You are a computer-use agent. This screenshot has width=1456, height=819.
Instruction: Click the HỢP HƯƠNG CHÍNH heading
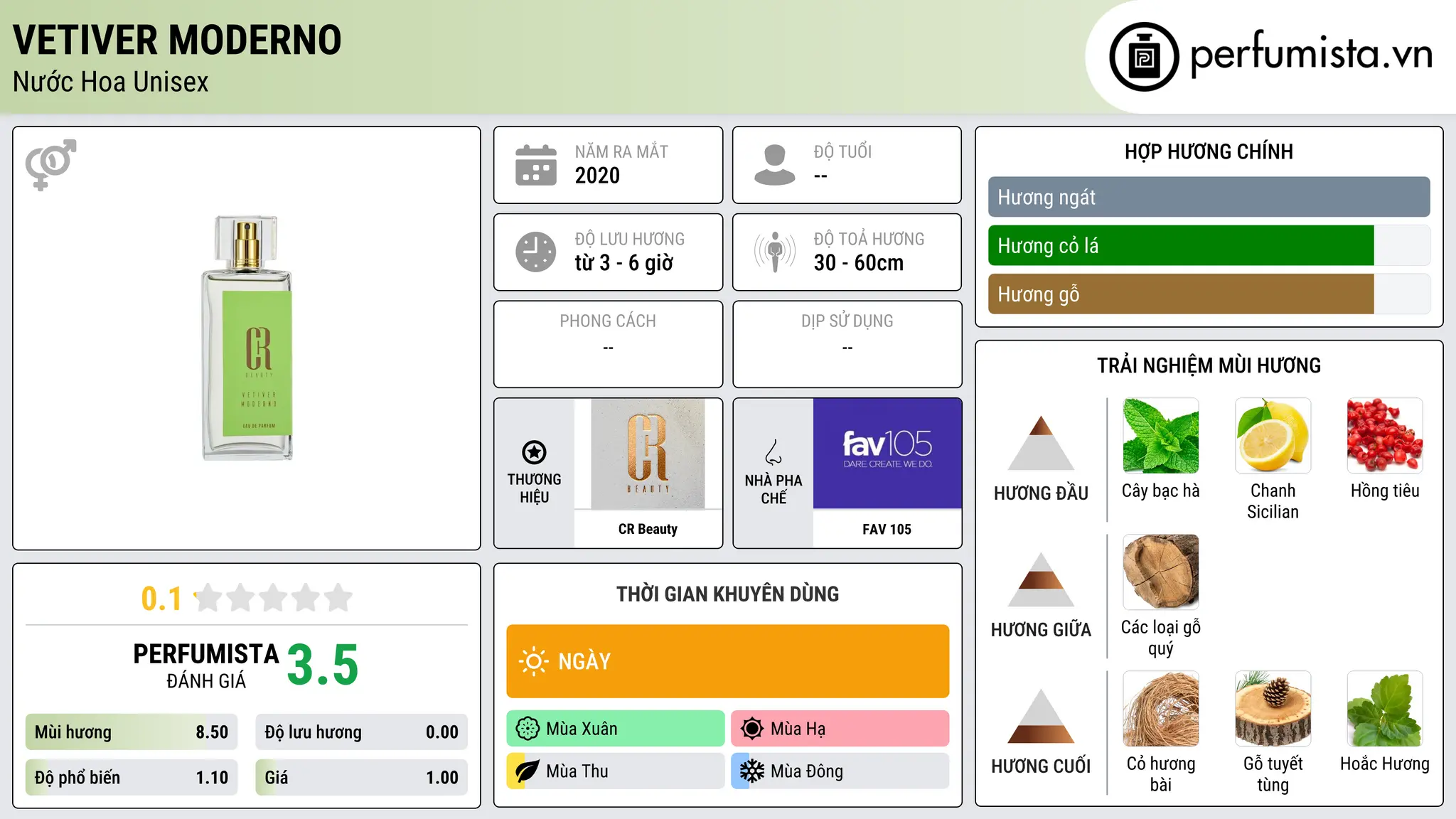[x=1209, y=151]
